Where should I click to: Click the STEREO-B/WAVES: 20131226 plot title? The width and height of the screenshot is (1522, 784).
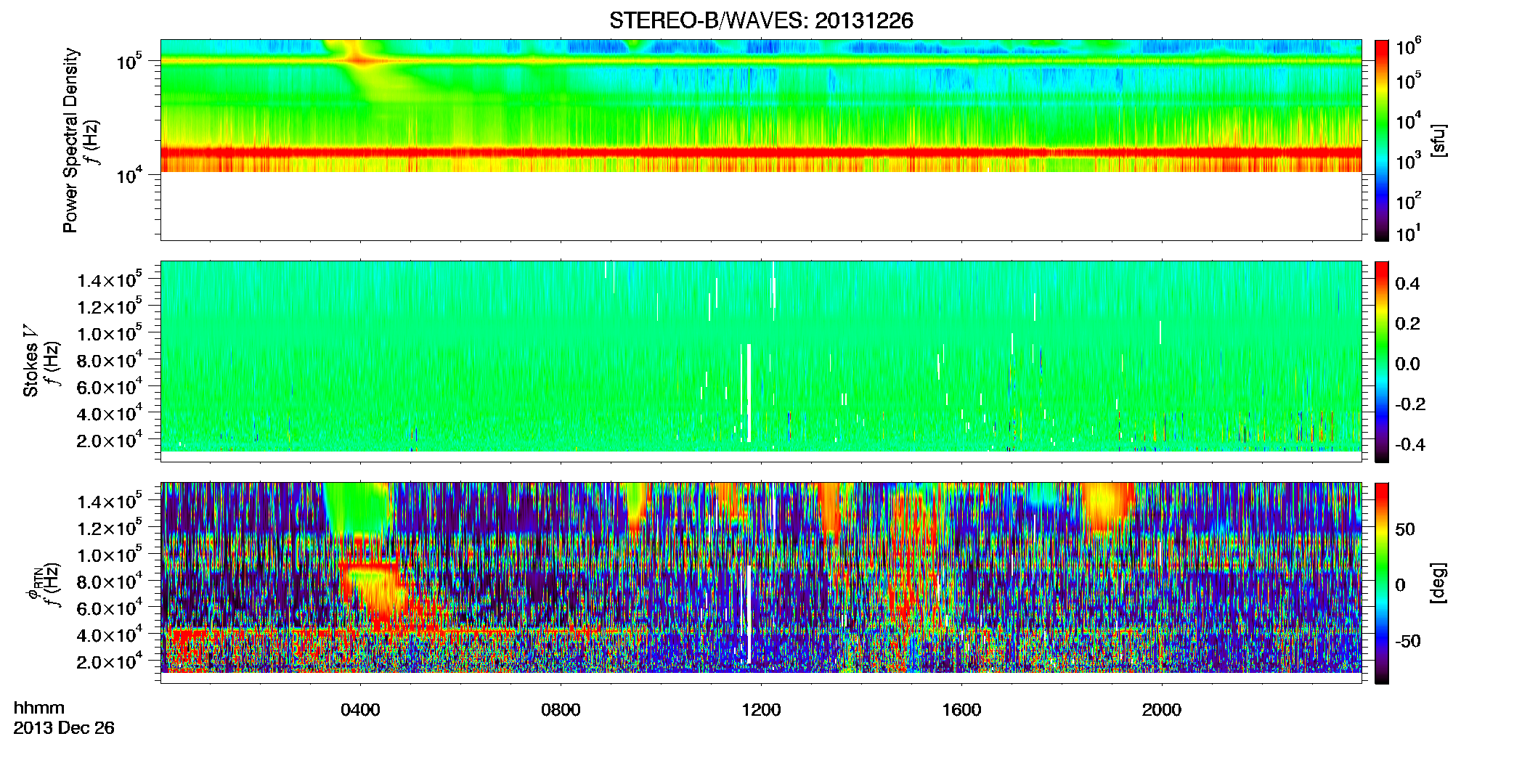coord(761,21)
